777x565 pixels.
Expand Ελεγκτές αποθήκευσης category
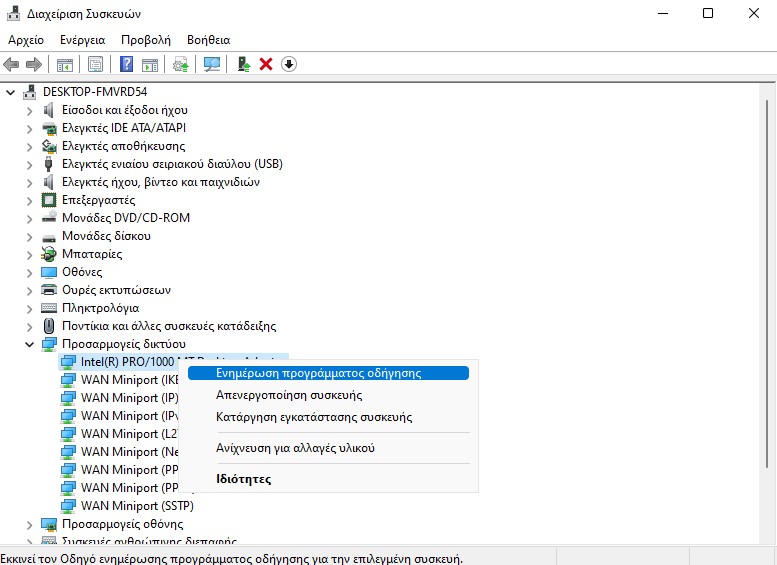coord(29,147)
